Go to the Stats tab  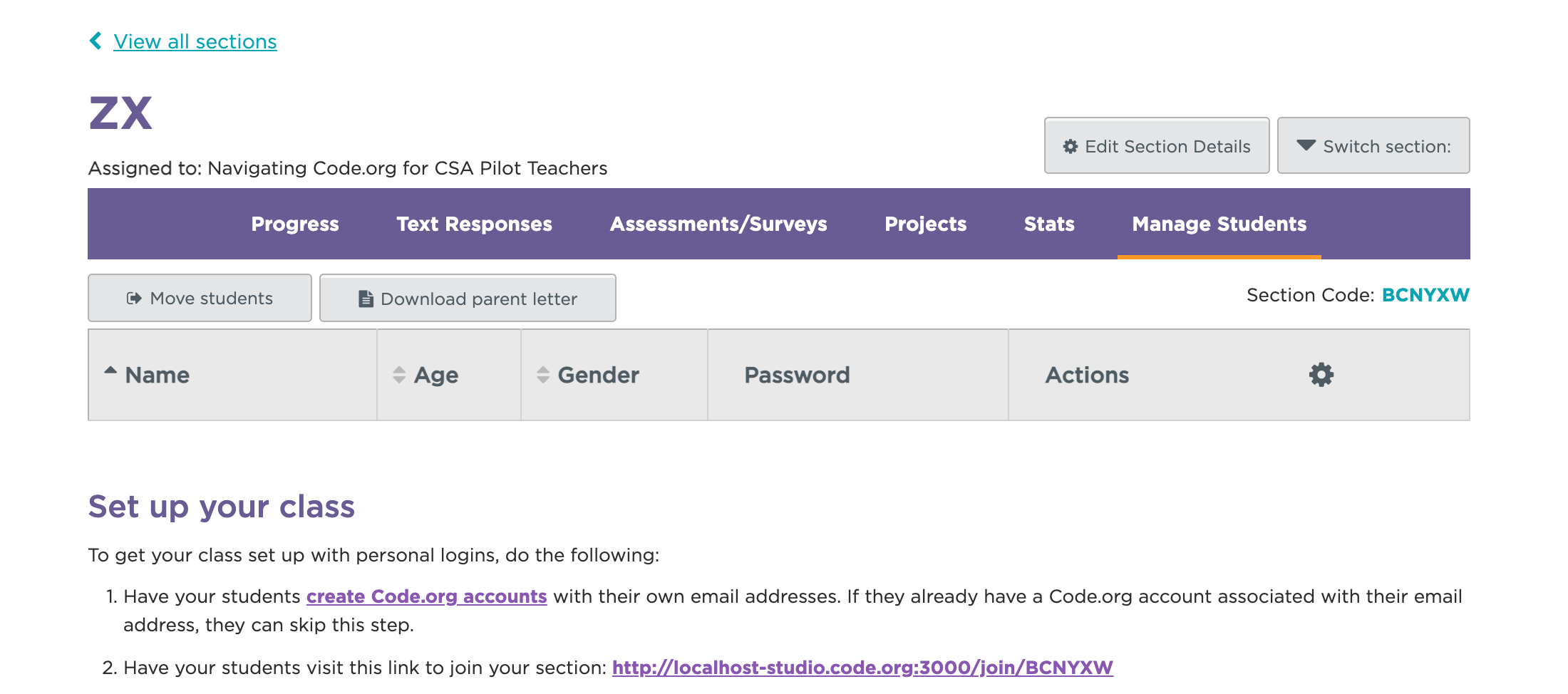(x=1049, y=224)
